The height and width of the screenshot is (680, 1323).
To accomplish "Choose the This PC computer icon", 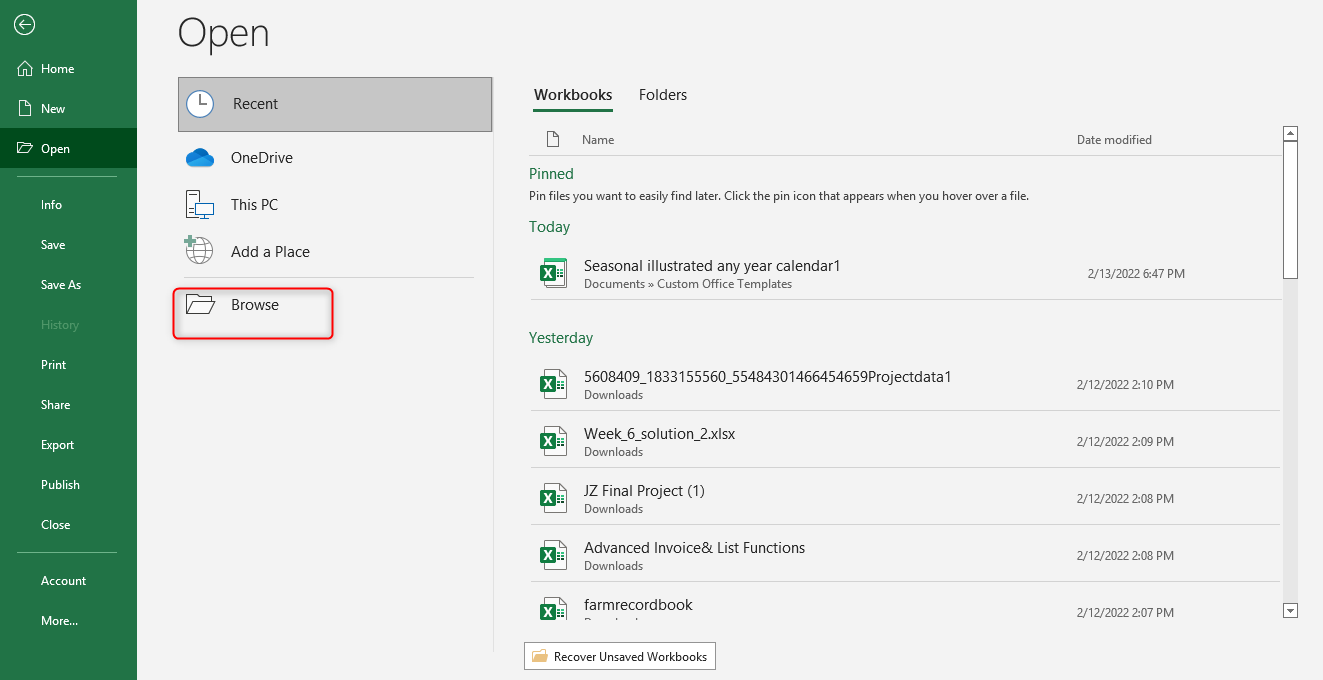I will coord(200,205).
